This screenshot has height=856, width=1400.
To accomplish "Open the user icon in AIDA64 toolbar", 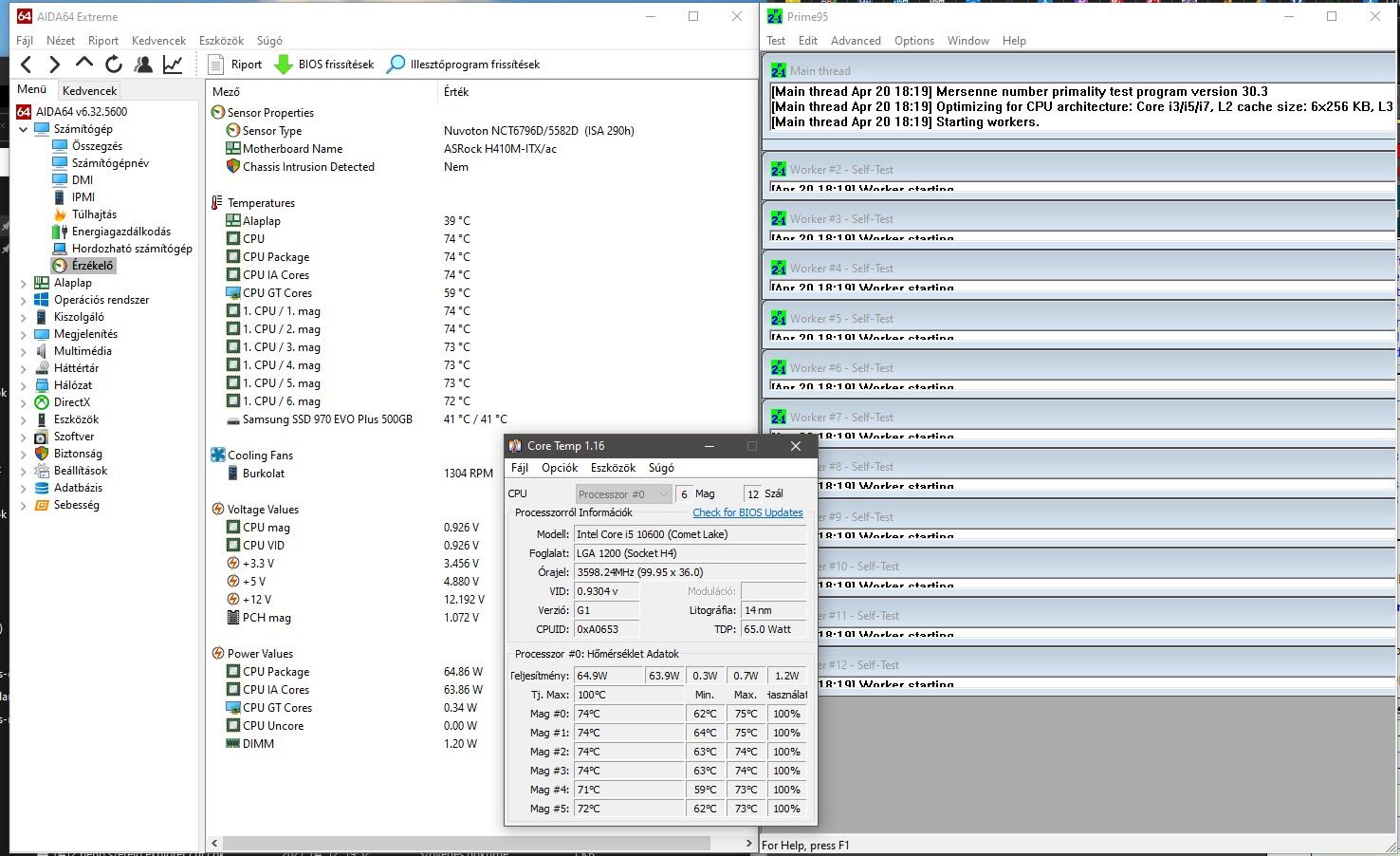I will click(x=143, y=65).
